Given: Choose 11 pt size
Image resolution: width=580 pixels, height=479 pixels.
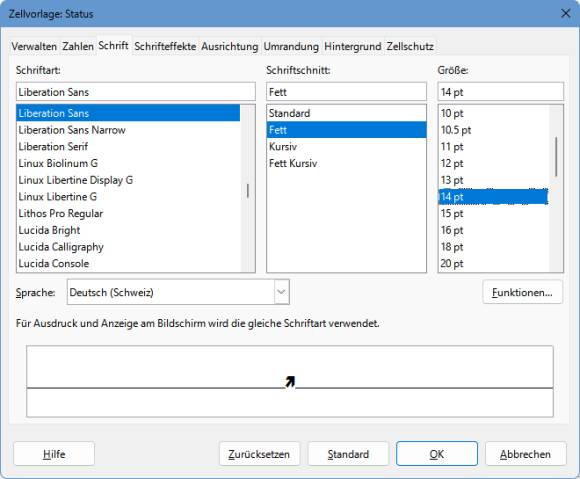Looking at the screenshot, I should point(493,146).
